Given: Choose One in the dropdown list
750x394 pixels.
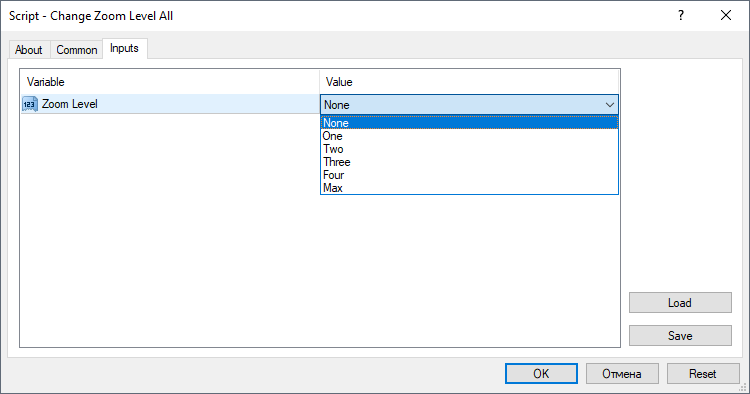Looking at the screenshot, I should [469, 136].
